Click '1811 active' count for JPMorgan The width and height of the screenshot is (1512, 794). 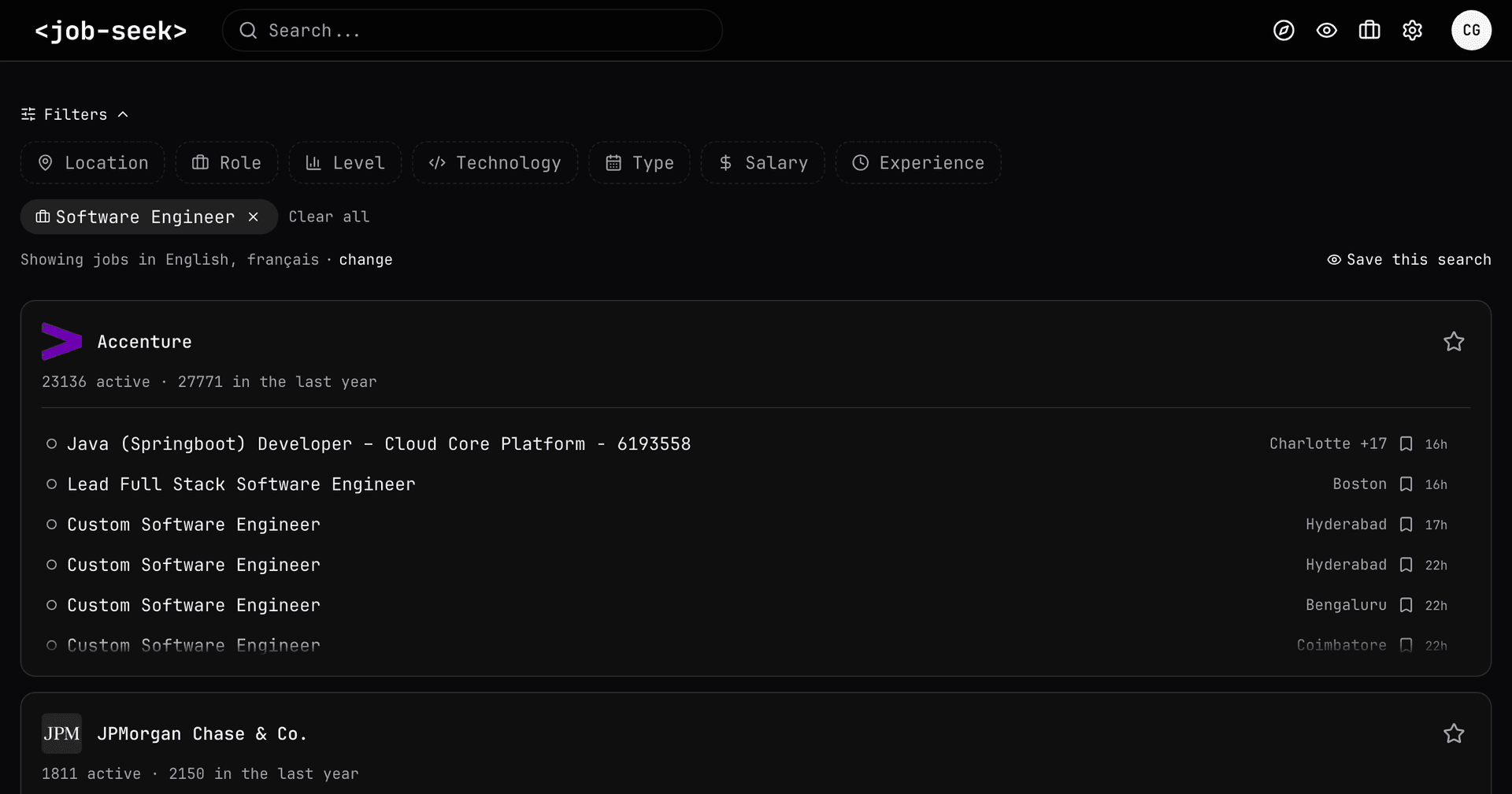(91, 774)
